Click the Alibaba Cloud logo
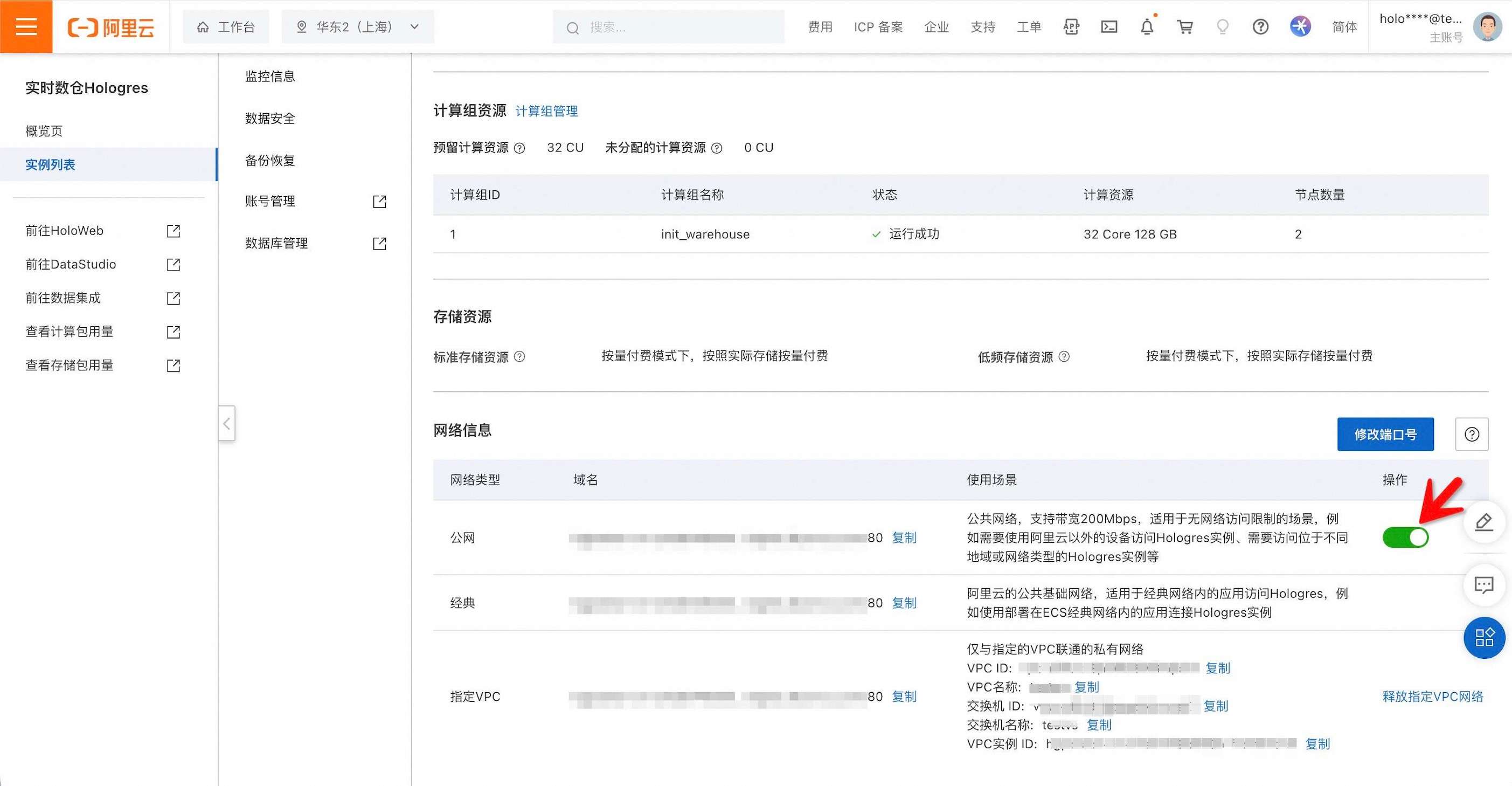Image resolution: width=1512 pixels, height=786 pixels. pyautogui.click(x=111, y=27)
